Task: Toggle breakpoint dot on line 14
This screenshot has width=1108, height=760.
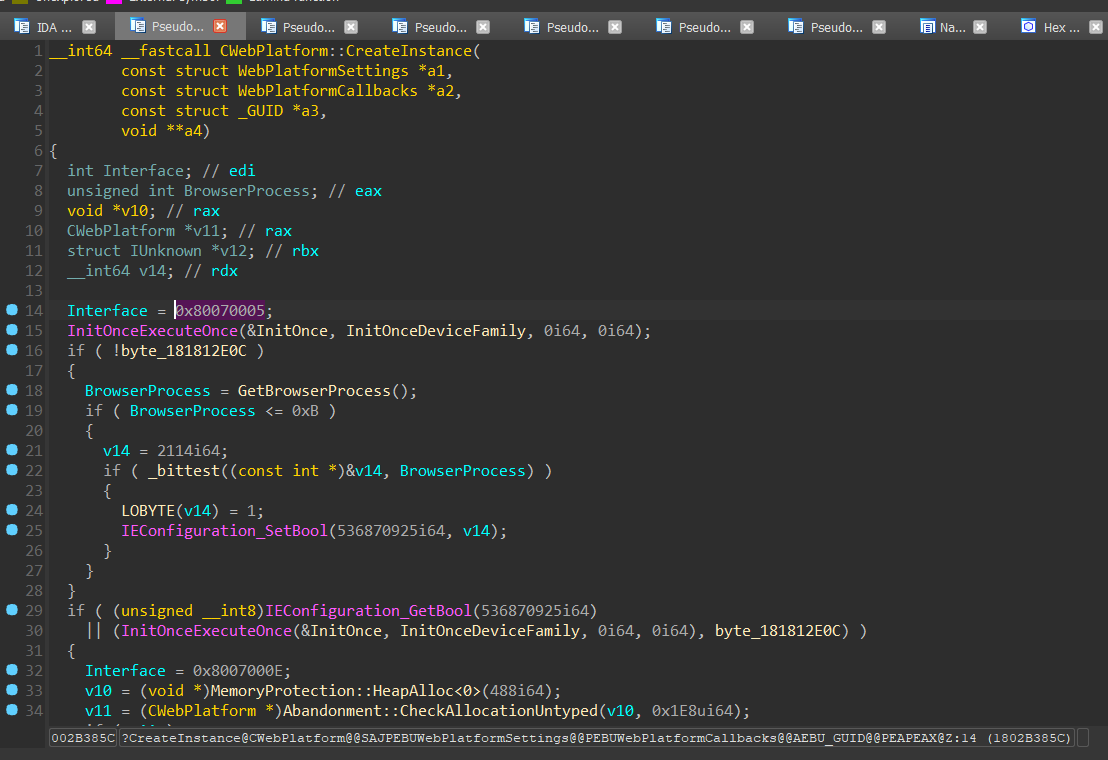Action: pyautogui.click(x=12, y=310)
